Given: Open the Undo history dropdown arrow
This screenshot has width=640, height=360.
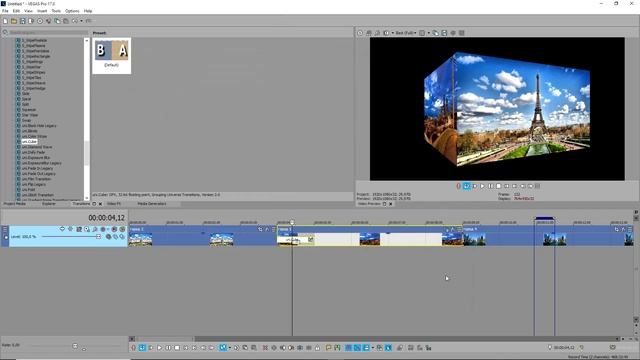Looking at the screenshot, I should 81,21.
